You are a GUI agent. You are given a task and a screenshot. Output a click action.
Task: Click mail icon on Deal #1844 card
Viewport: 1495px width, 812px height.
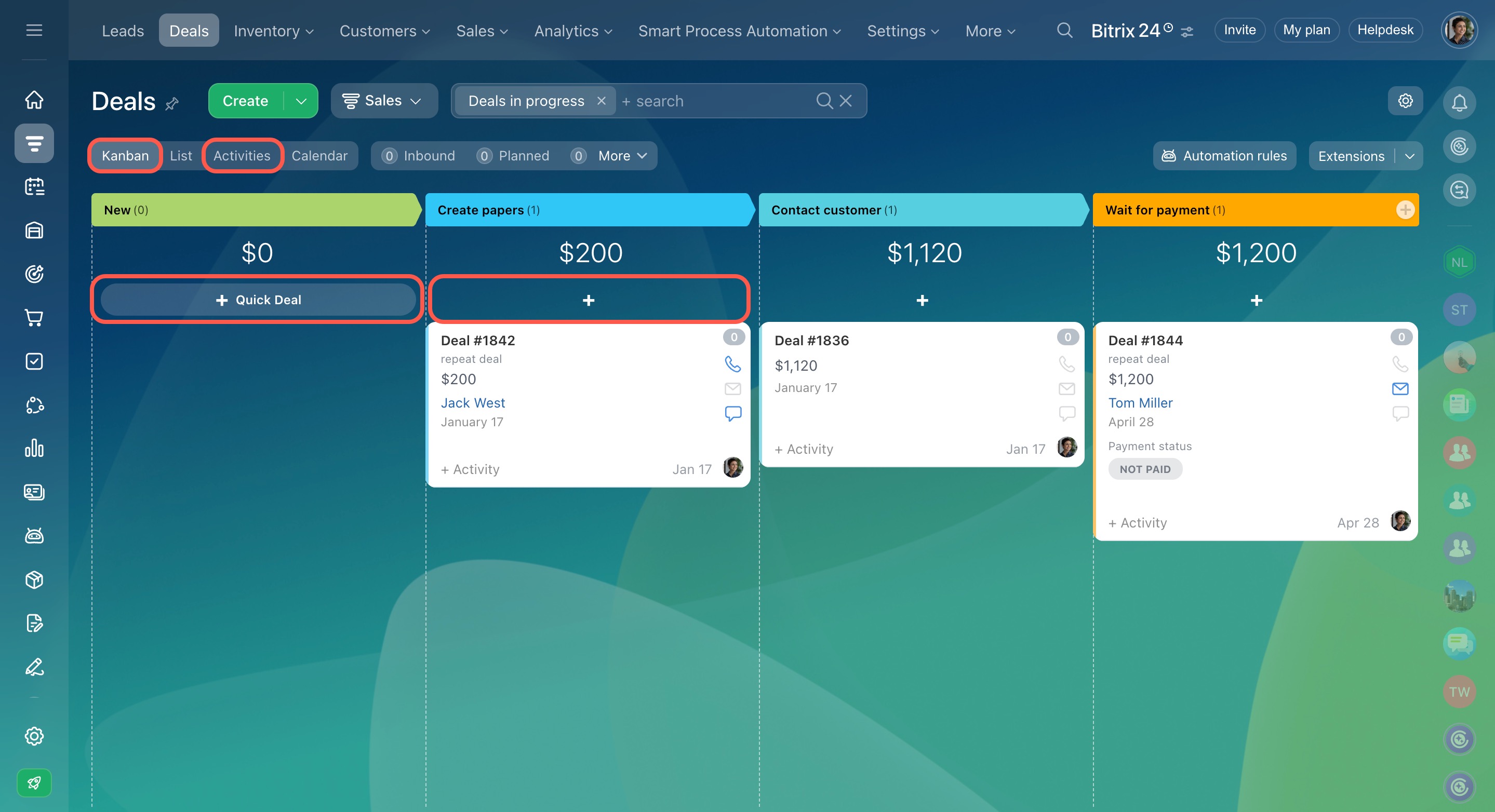pyautogui.click(x=1400, y=388)
